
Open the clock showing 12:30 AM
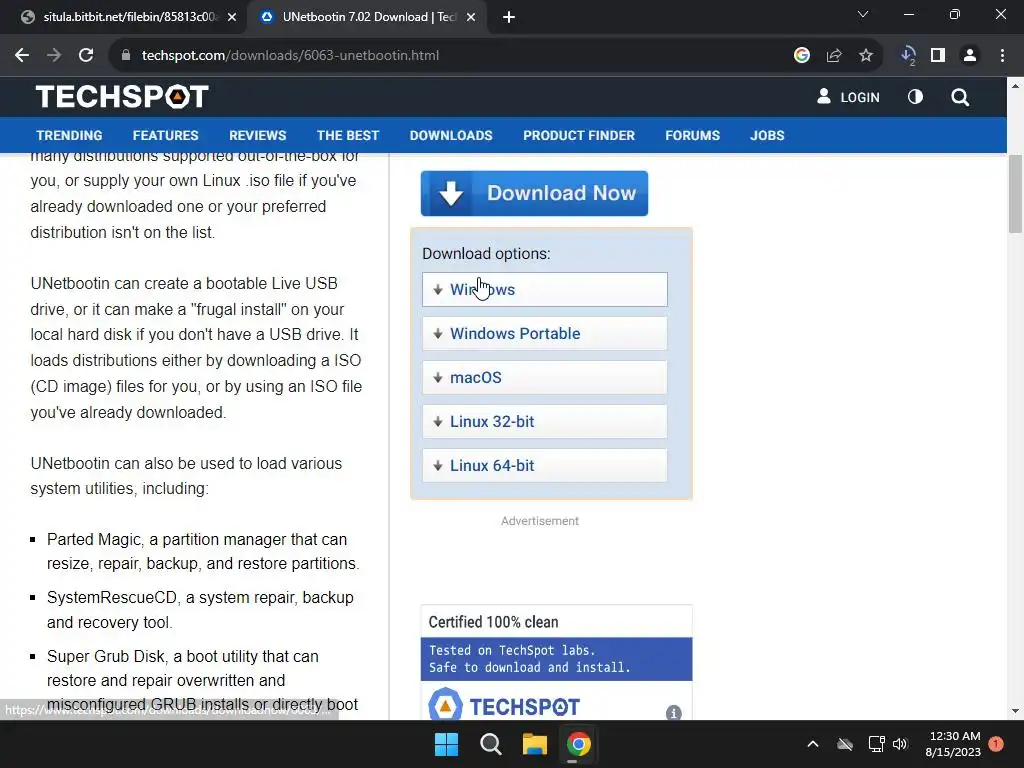coord(953,744)
